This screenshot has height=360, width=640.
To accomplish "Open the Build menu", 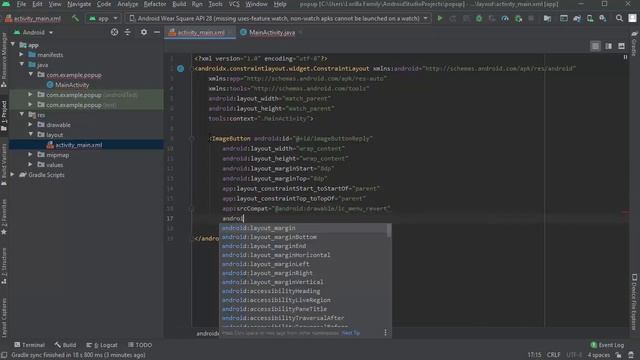I will pyautogui.click(x=179, y=4).
